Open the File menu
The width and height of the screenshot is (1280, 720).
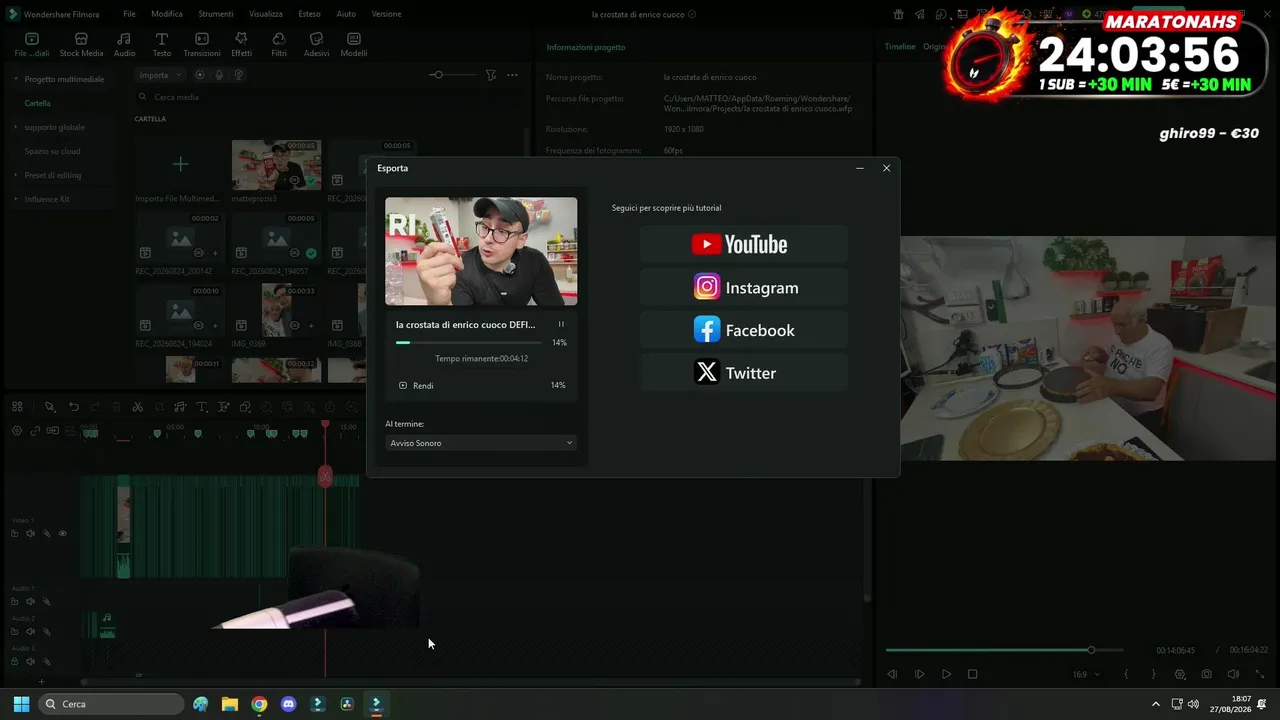click(x=129, y=14)
